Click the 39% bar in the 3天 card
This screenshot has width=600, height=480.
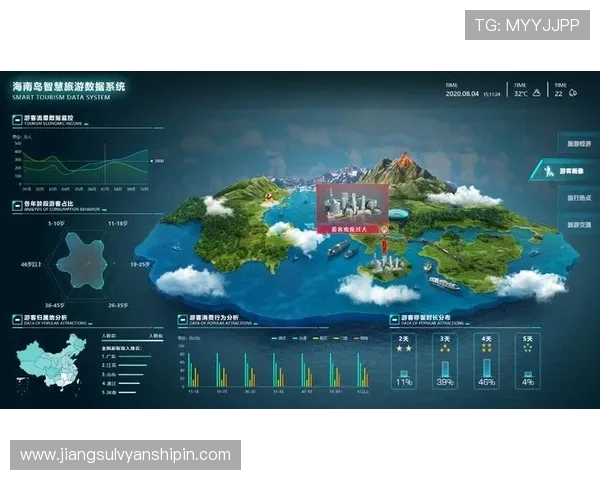pos(445,369)
